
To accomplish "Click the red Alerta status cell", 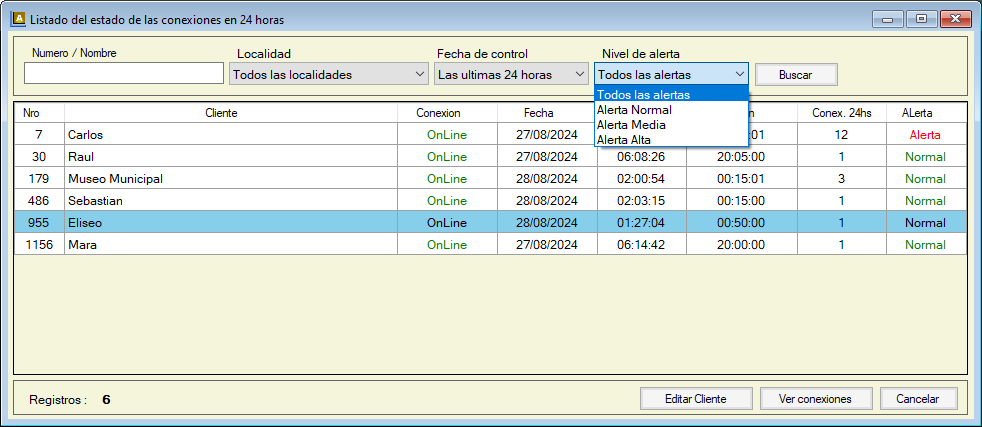I will pyautogui.click(x=925, y=134).
